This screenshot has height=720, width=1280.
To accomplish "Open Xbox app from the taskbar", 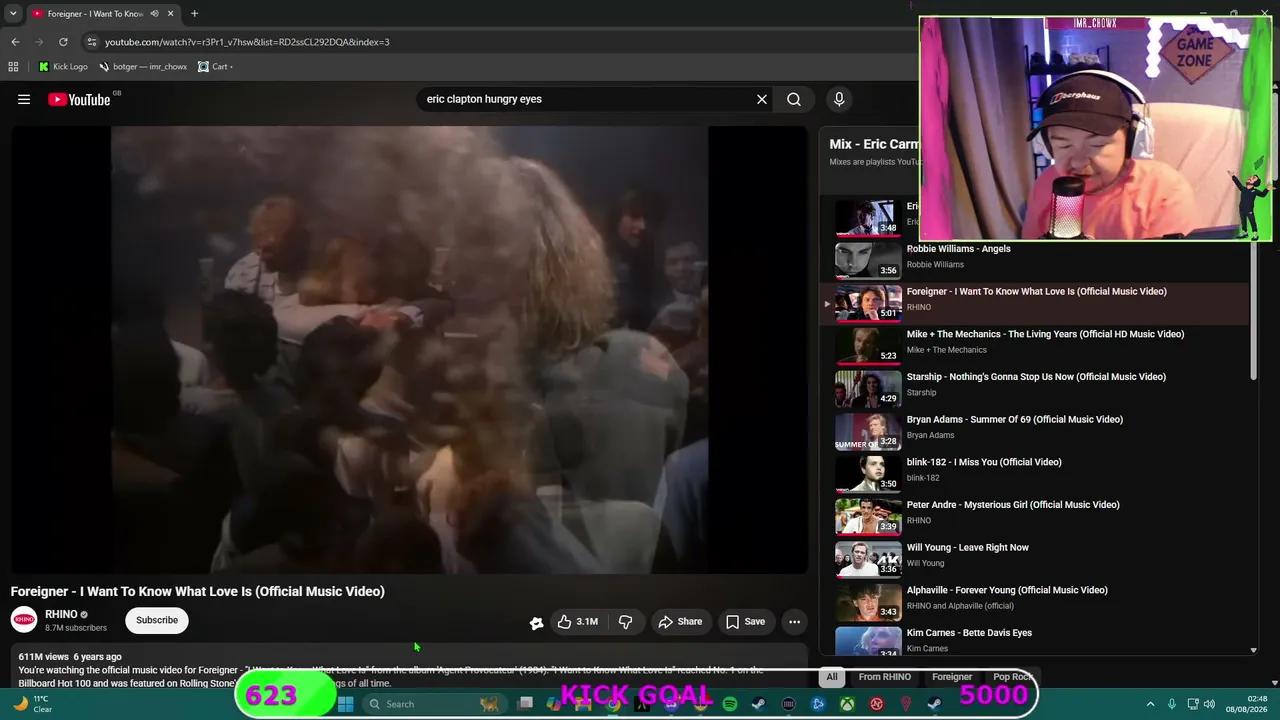I will (847, 704).
